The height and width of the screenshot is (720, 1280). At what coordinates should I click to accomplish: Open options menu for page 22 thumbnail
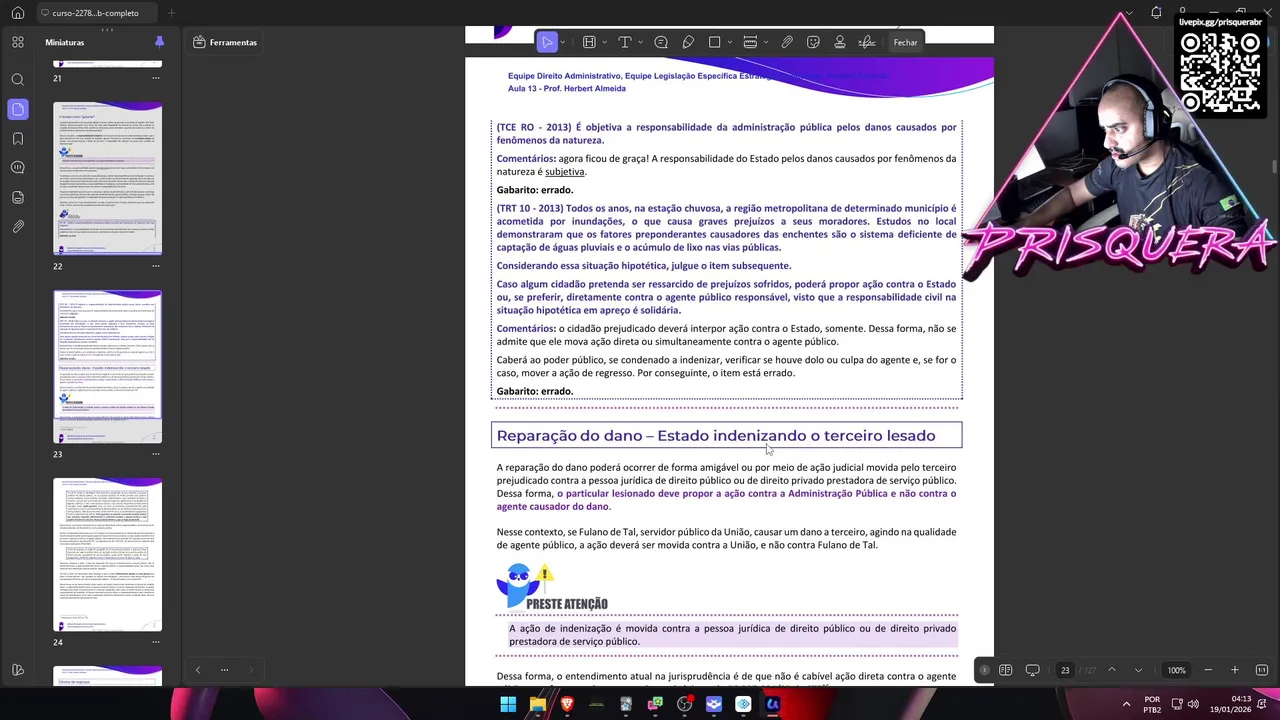[x=156, y=266]
